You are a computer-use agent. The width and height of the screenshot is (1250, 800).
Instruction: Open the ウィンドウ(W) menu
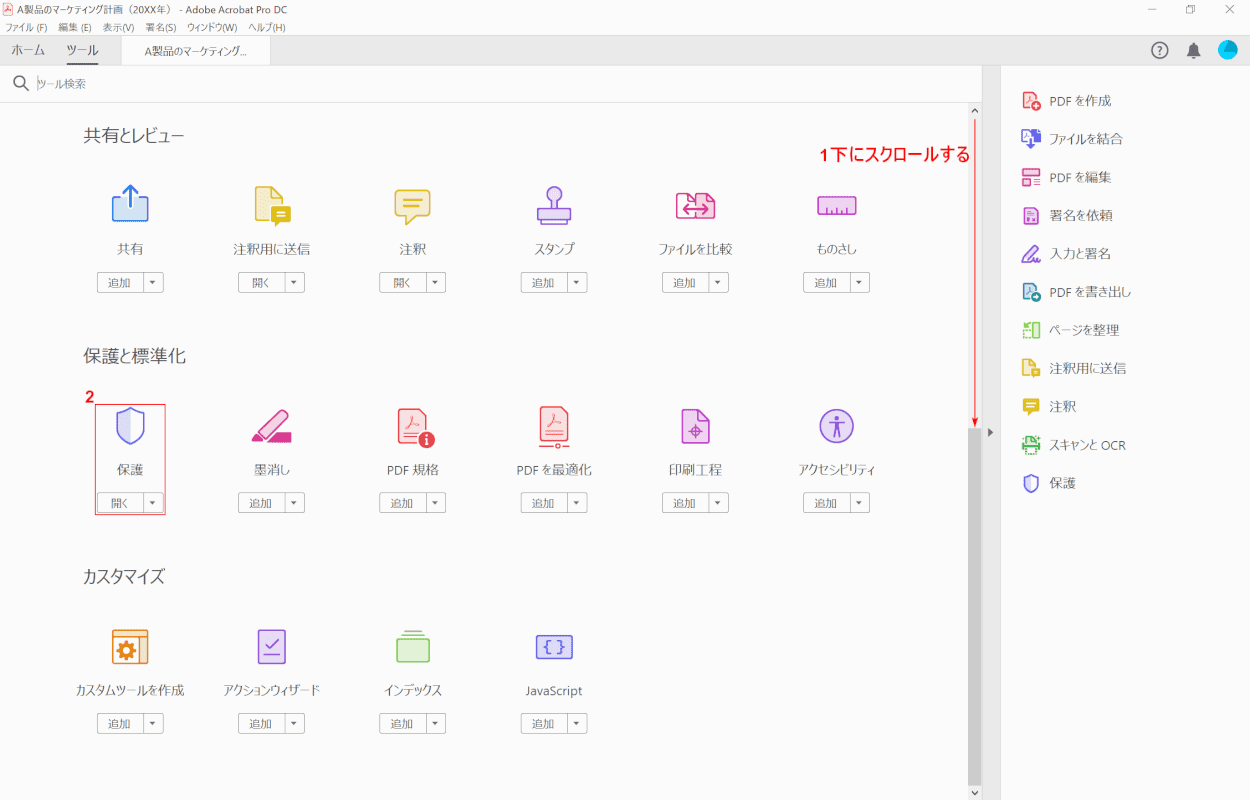213,27
